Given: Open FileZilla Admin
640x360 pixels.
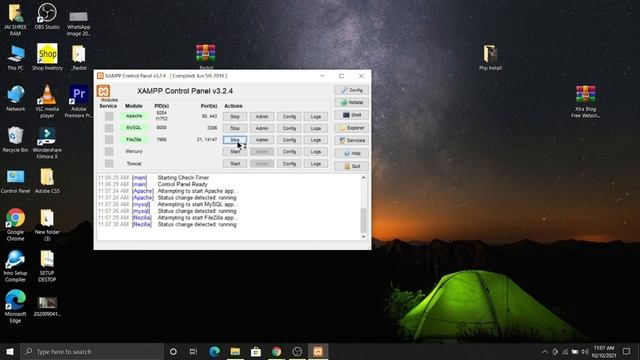Looking at the screenshot, I should point(262,140).
